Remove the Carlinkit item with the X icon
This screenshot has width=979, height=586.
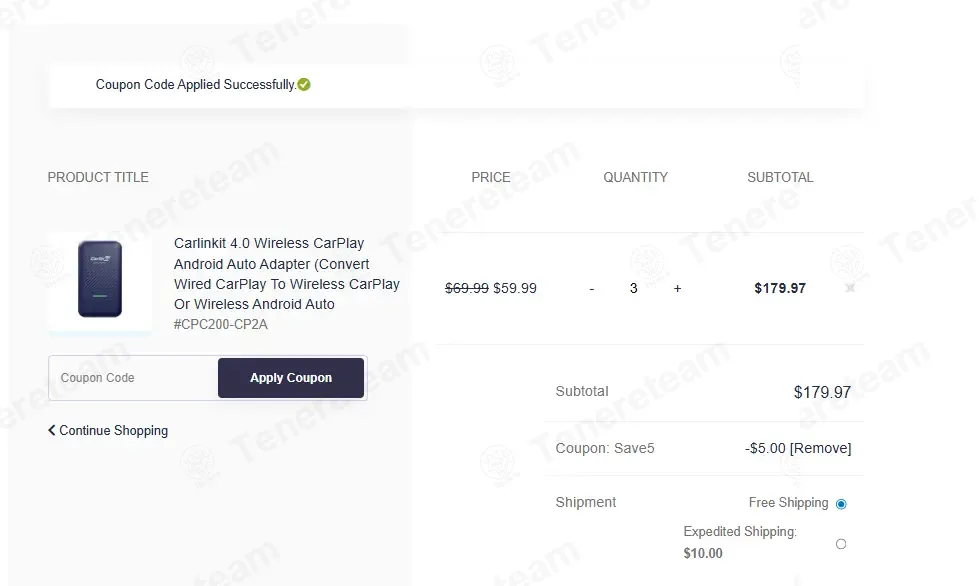pos(850,288)
